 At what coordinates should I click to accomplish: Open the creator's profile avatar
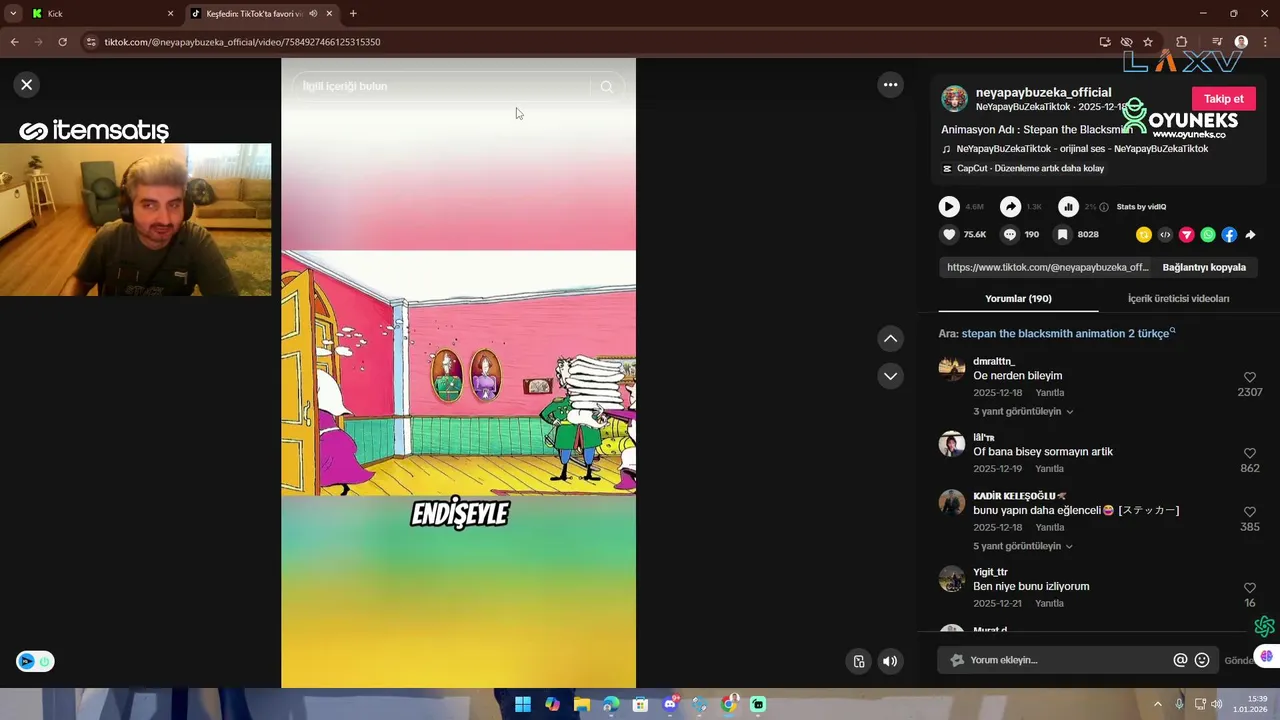955,99
